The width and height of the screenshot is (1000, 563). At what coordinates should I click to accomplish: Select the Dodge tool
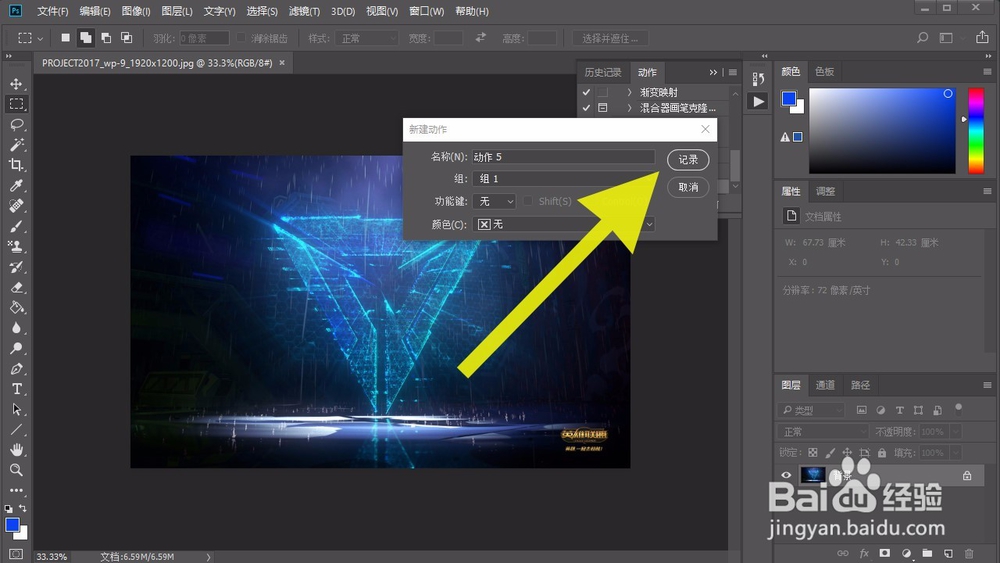click(x=17, y=349)
